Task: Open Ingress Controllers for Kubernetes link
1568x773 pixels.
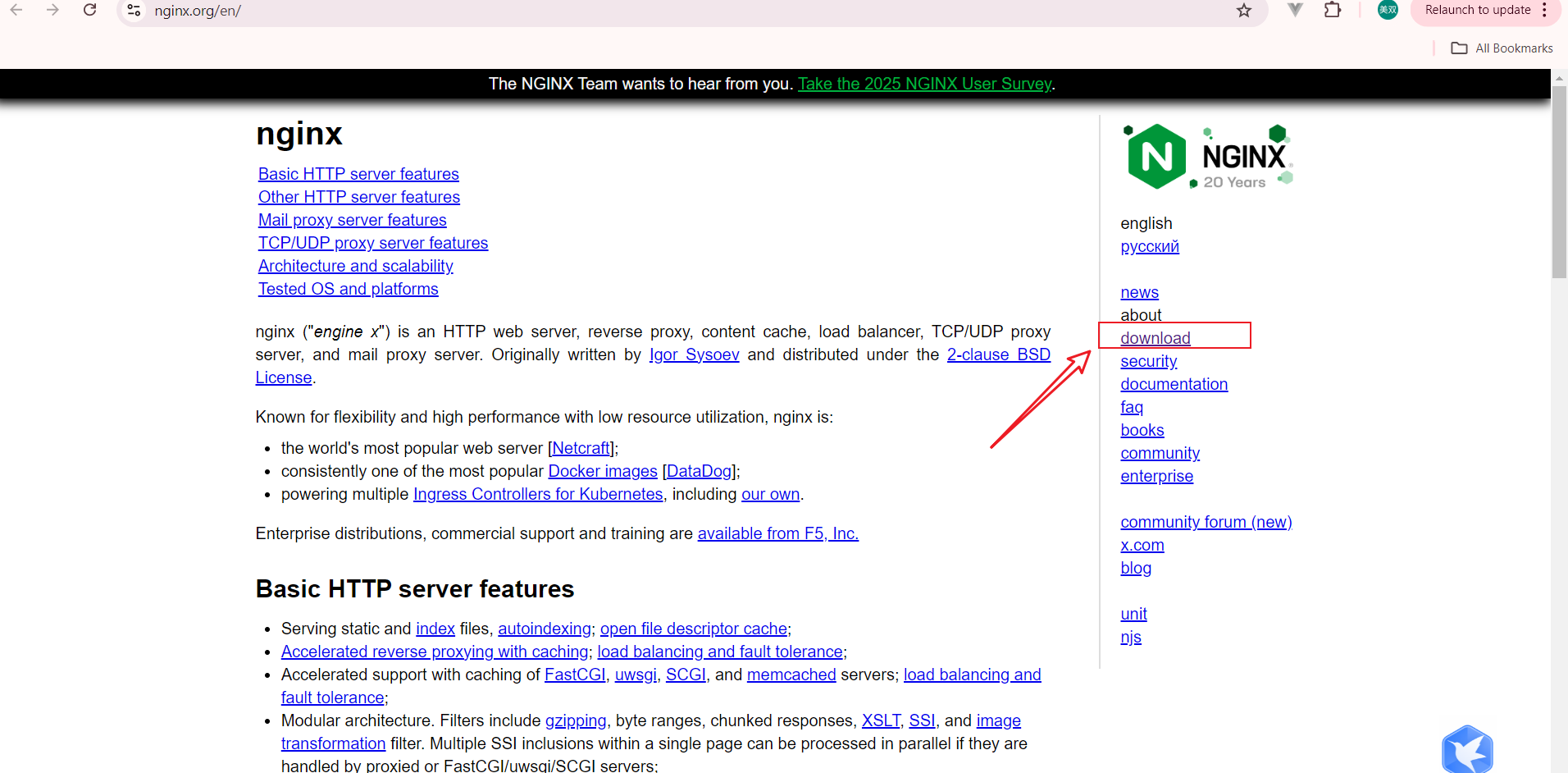Action: 538,494
